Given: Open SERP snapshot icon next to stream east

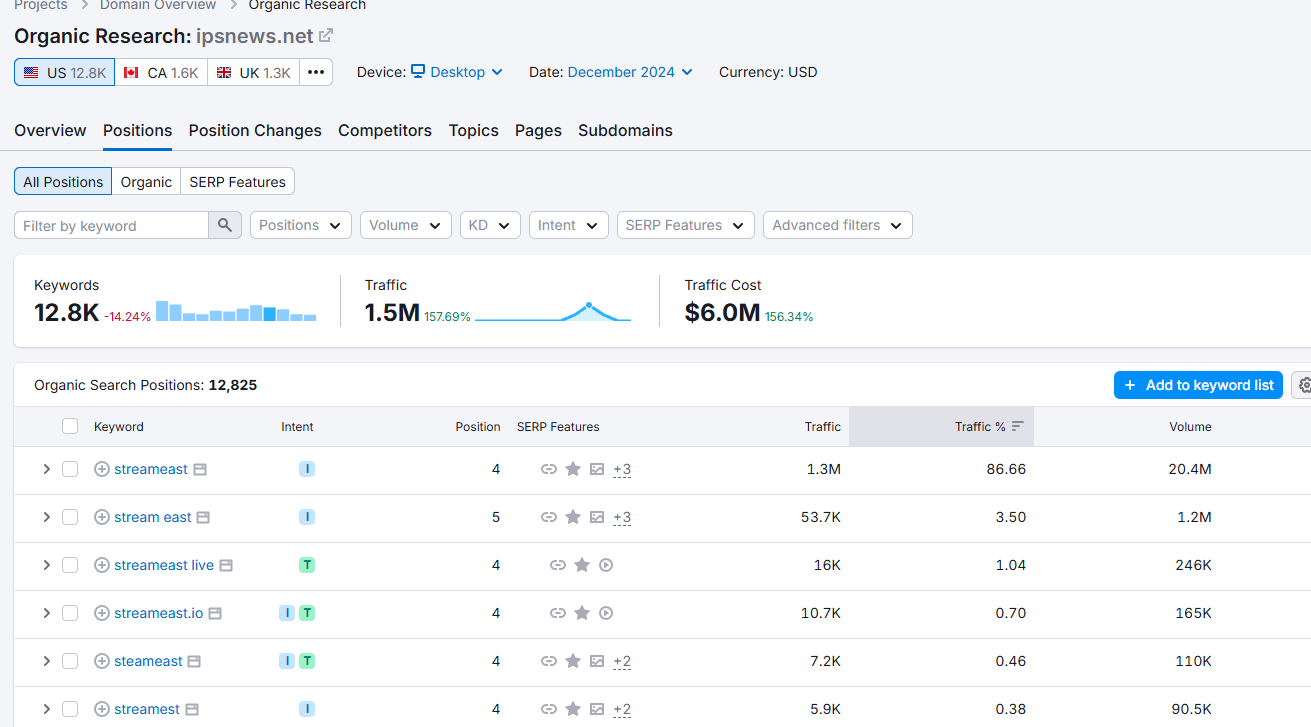Looking at the screenshot, I should click(x=204, y=517).
